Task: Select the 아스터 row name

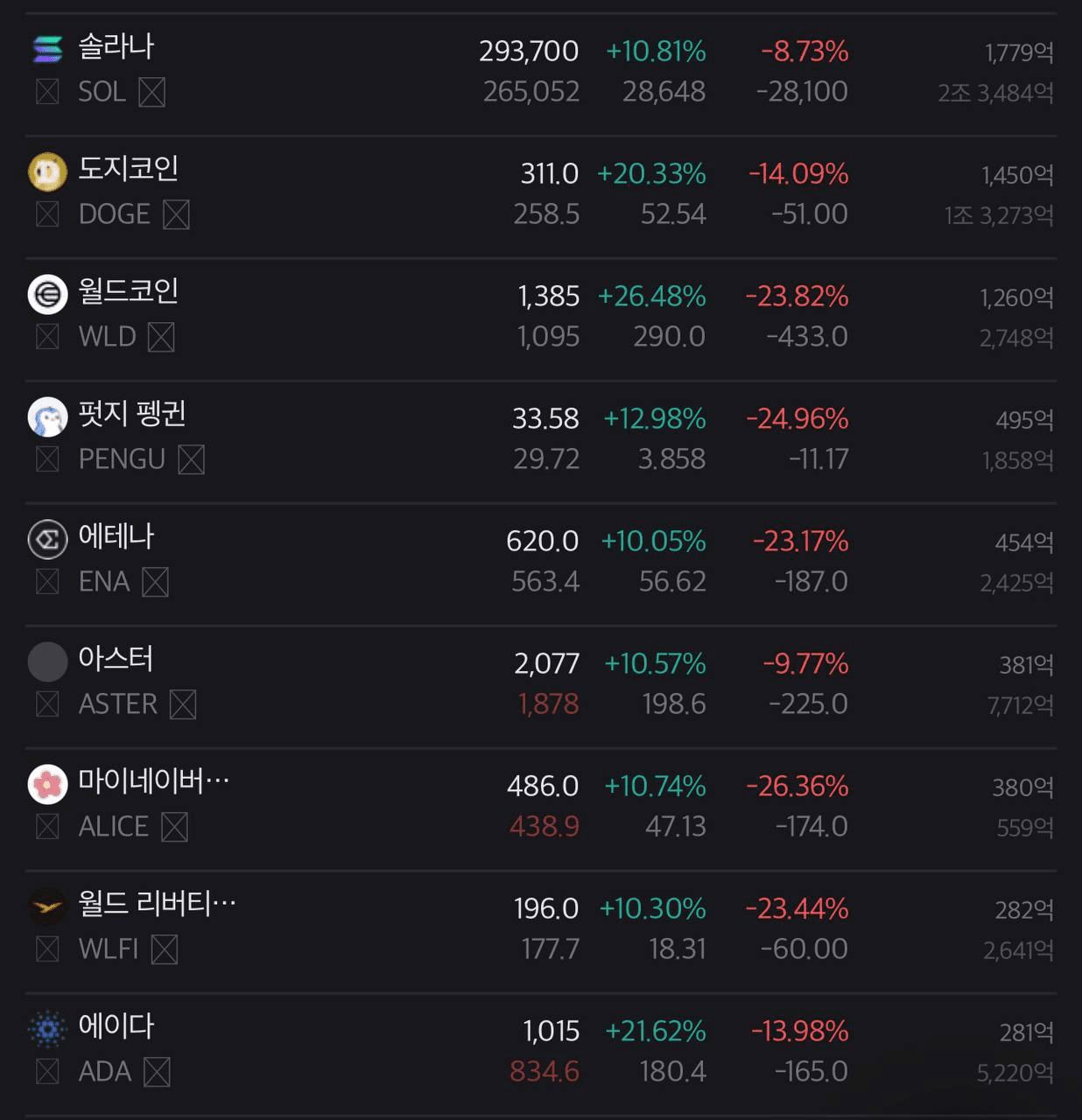Action: click(116, 659)
